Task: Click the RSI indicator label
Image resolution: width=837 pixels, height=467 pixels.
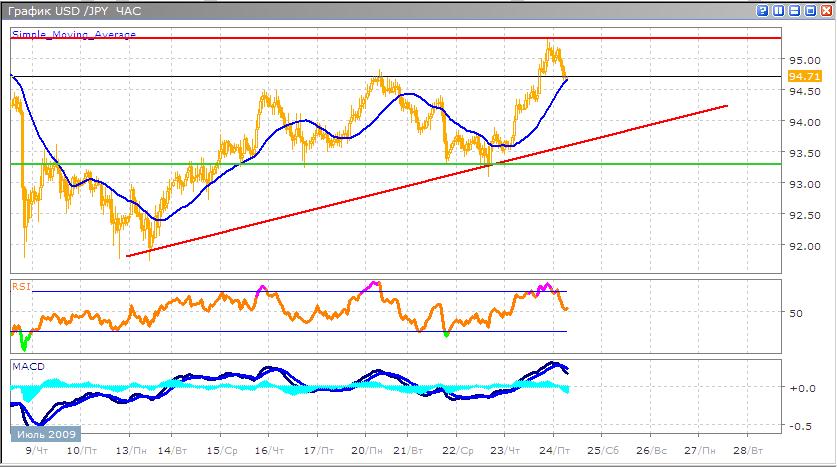Action: tap(20, 286)
